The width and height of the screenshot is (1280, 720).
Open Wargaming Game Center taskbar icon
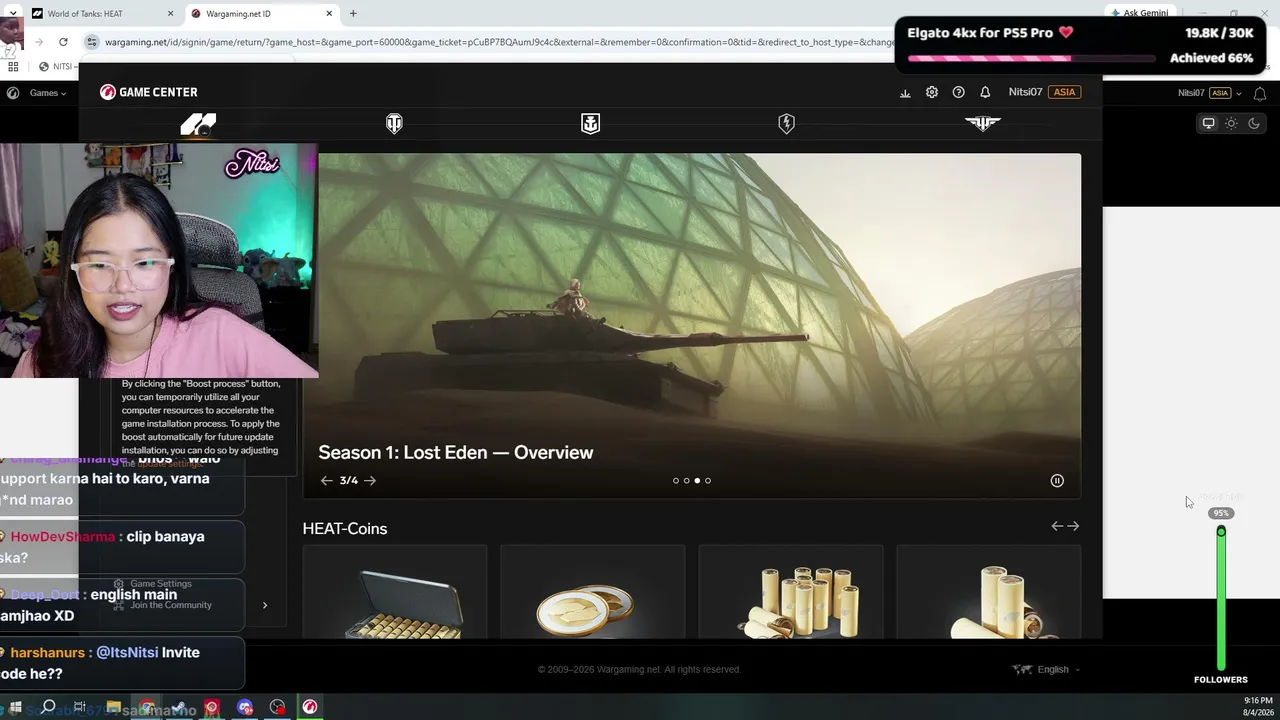point(310,707)
